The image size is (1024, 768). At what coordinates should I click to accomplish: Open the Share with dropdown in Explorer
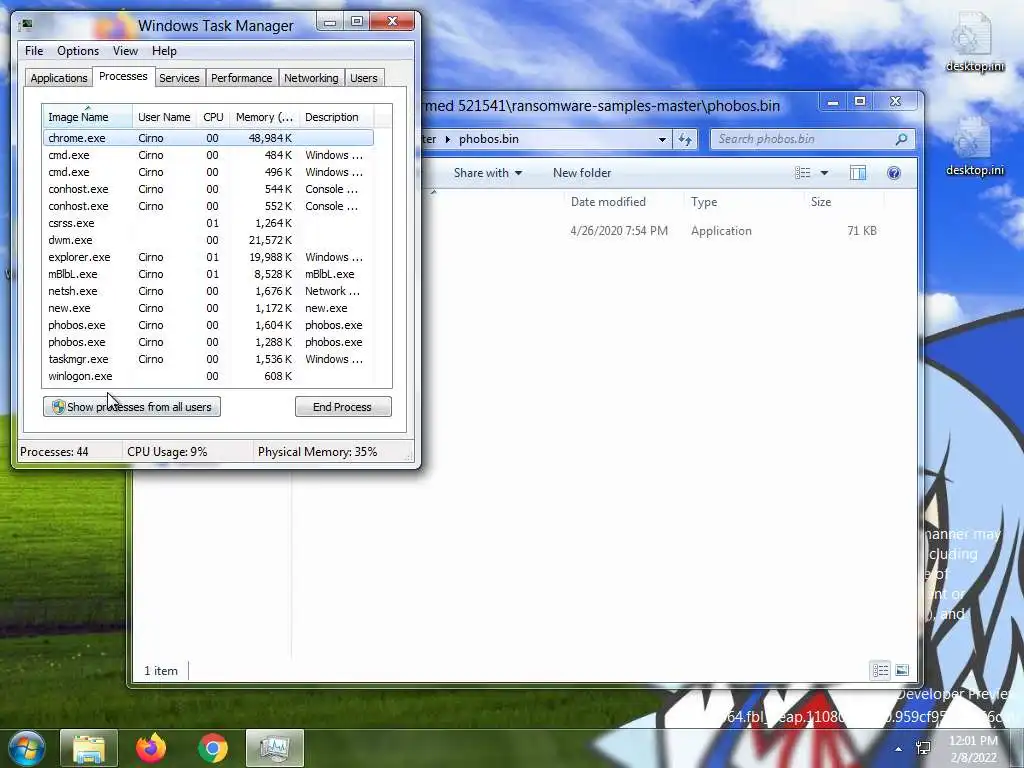coord(487,173)
